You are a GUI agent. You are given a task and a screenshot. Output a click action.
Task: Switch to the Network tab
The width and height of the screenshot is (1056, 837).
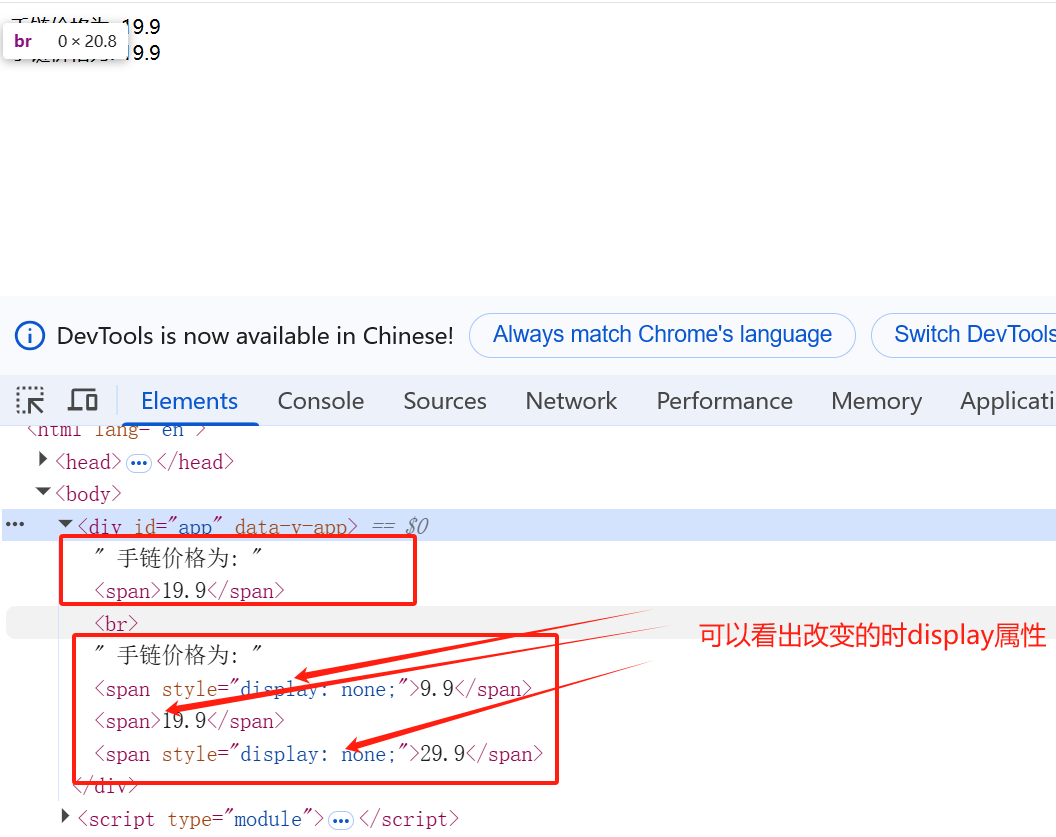point(571,401)
